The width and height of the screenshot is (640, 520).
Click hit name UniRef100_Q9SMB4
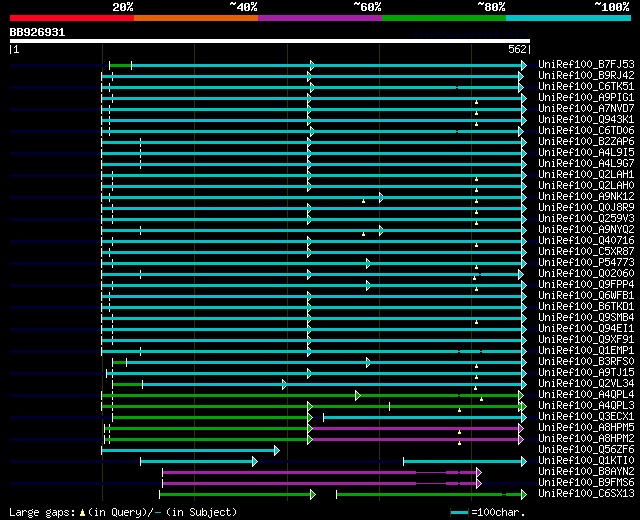pos(586,318)
